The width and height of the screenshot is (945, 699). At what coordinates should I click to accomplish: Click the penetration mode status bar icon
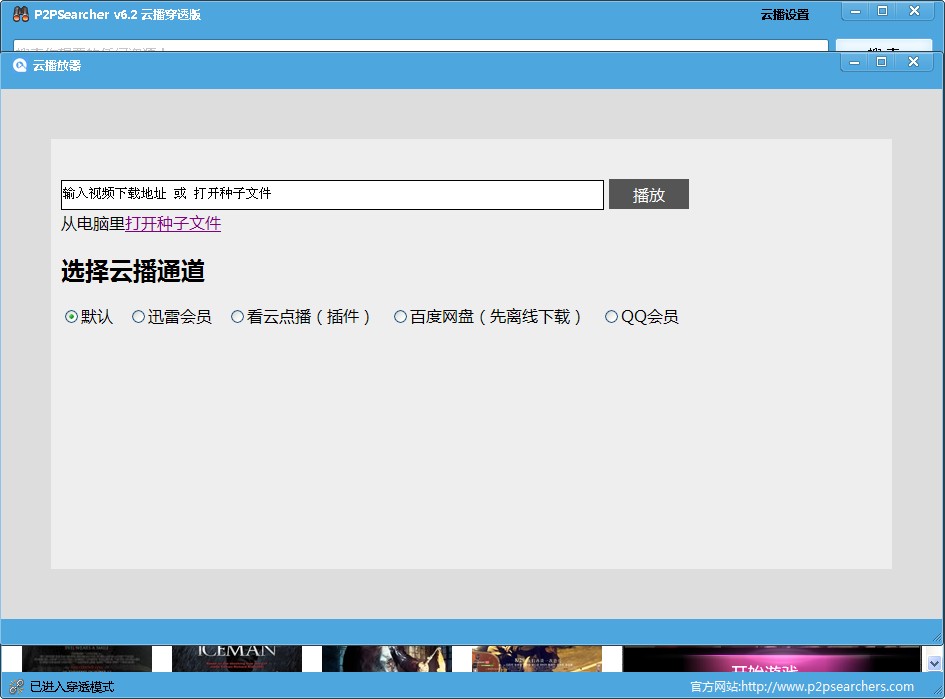(x=15, y=687)
